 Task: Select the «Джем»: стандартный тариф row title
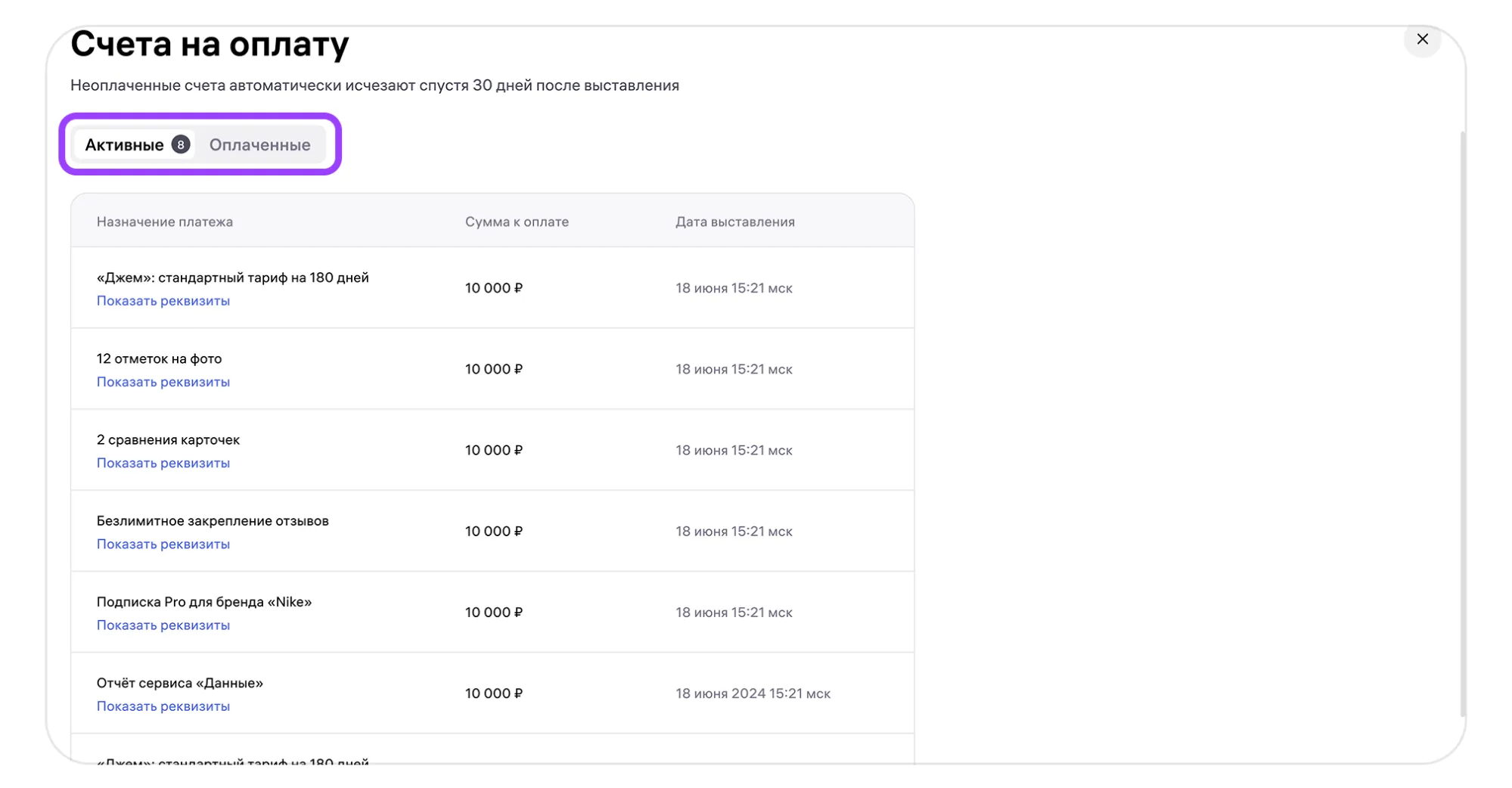tap(232, 278)
